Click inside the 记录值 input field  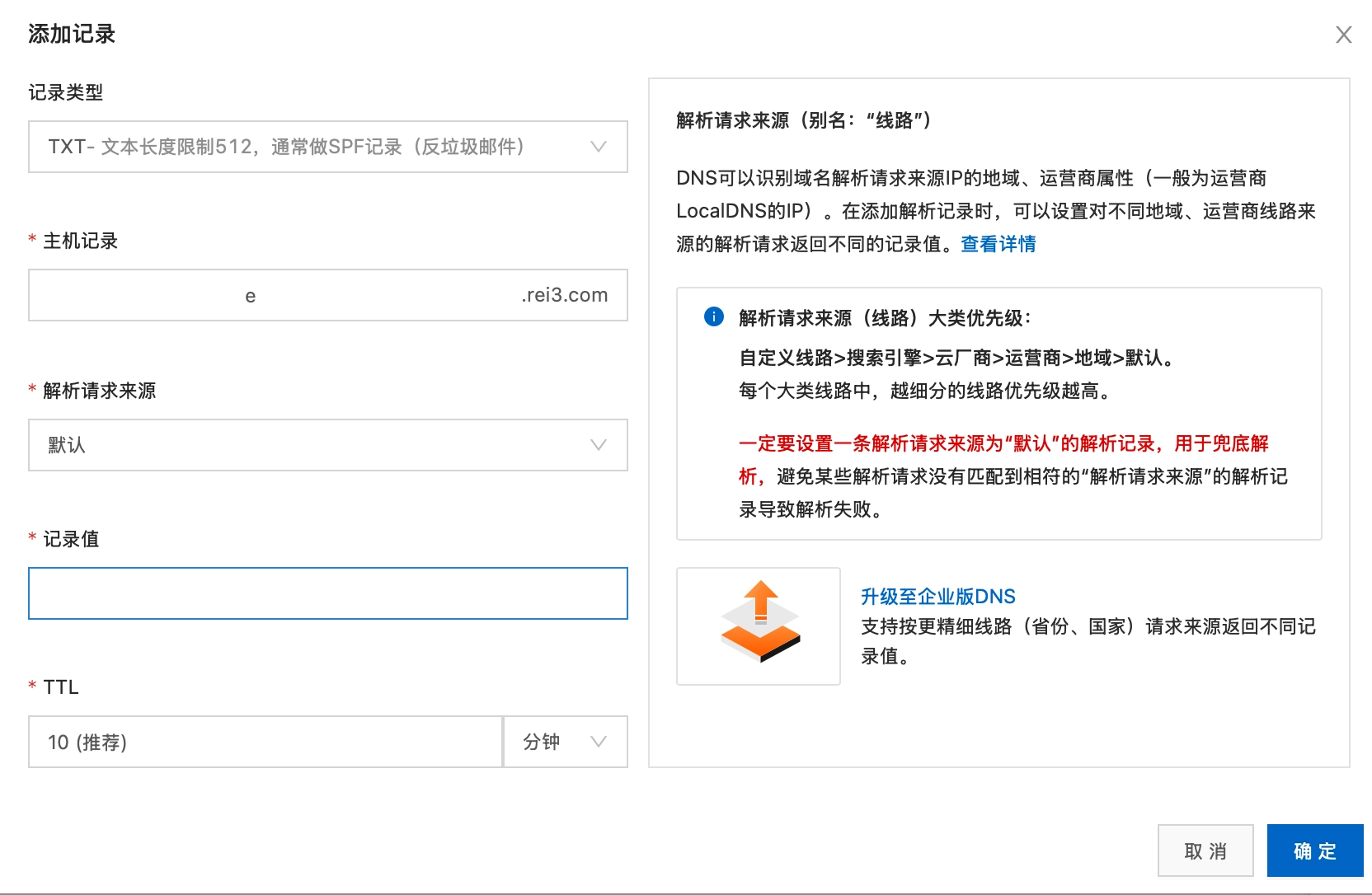(561, 593)
